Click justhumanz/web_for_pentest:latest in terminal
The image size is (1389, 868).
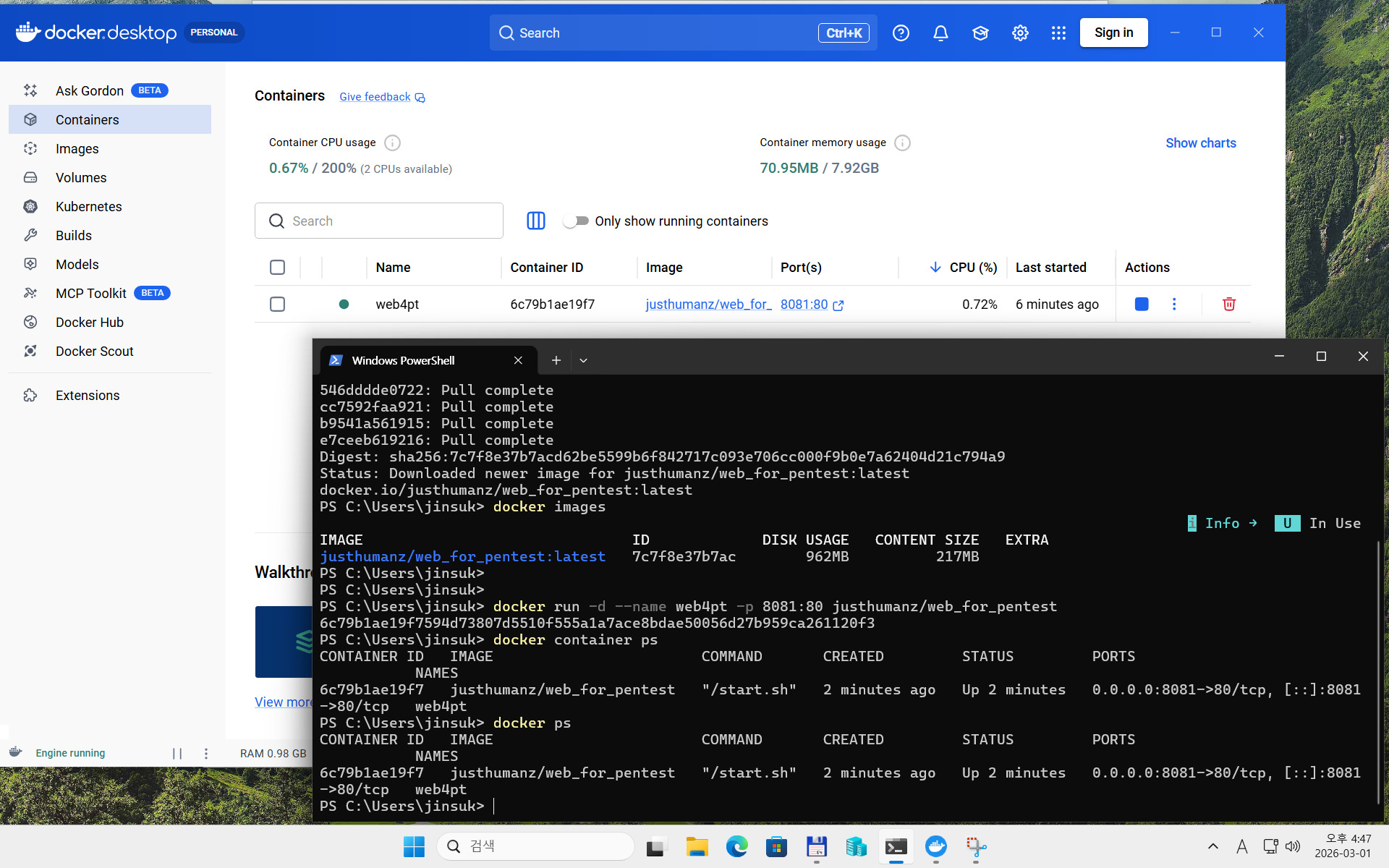[x=462, y=556]
